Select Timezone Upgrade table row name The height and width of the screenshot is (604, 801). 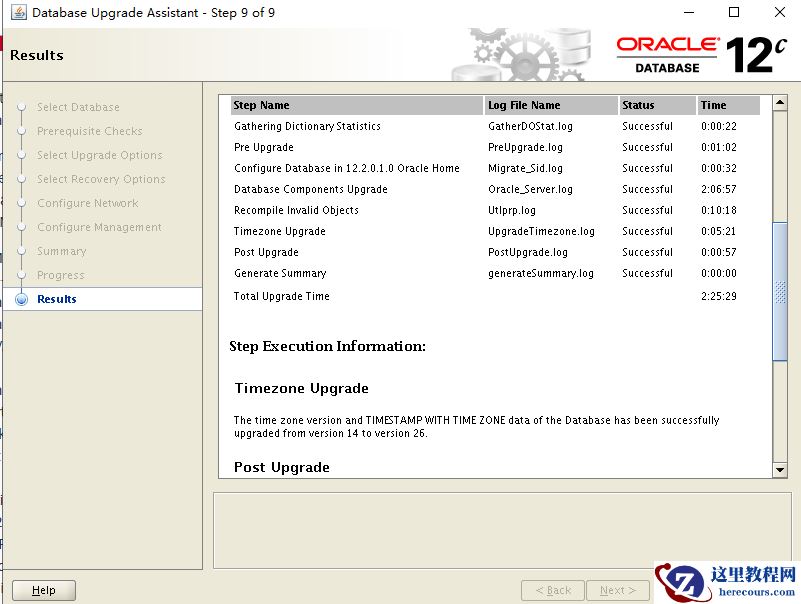point(279,231)
